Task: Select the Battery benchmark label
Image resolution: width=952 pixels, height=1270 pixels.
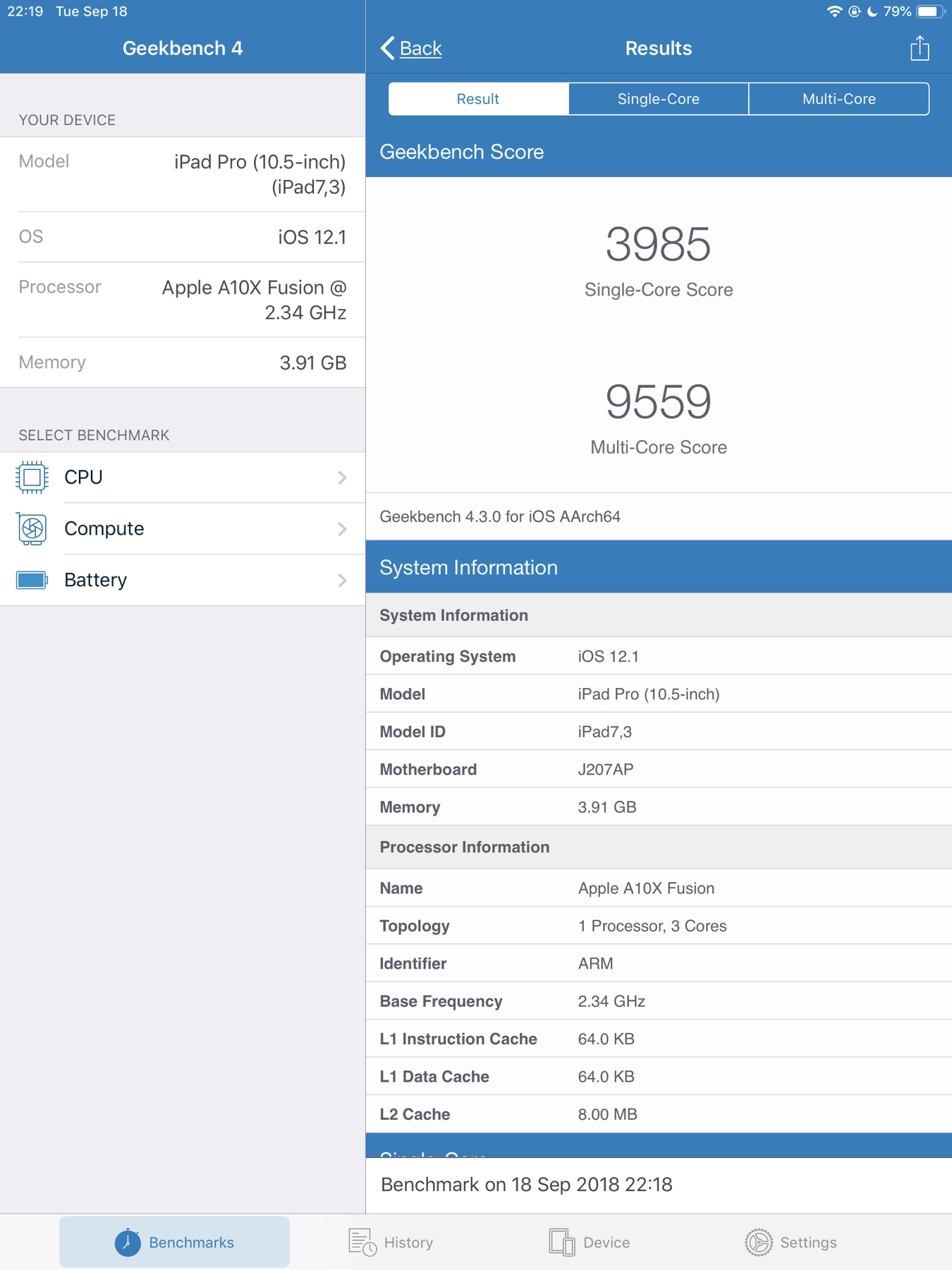Action: coord(95,580)
